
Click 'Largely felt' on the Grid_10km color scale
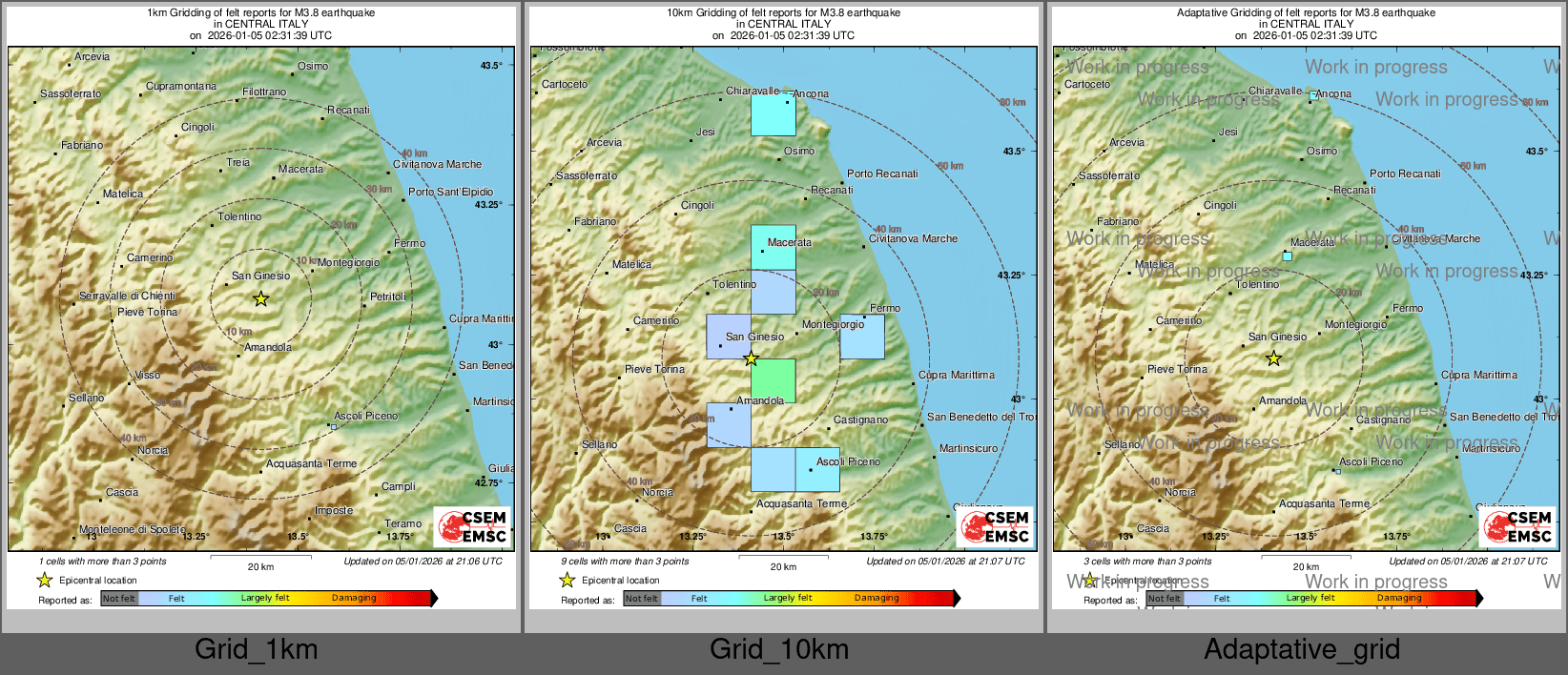(788, 598)
